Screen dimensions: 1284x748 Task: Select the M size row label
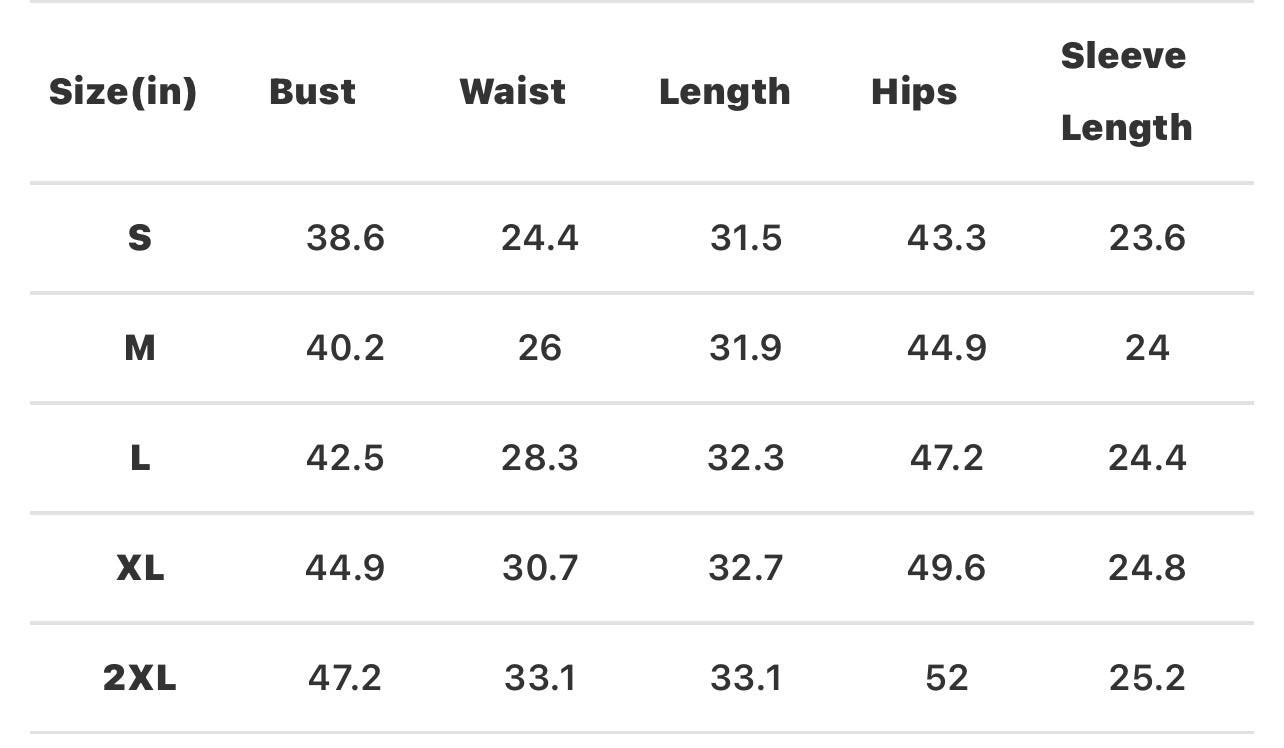click(140, 348)
